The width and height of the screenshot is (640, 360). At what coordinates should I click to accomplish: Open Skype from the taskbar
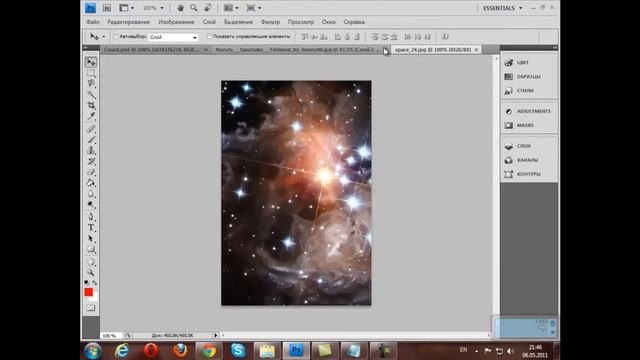tap(238, 351)
